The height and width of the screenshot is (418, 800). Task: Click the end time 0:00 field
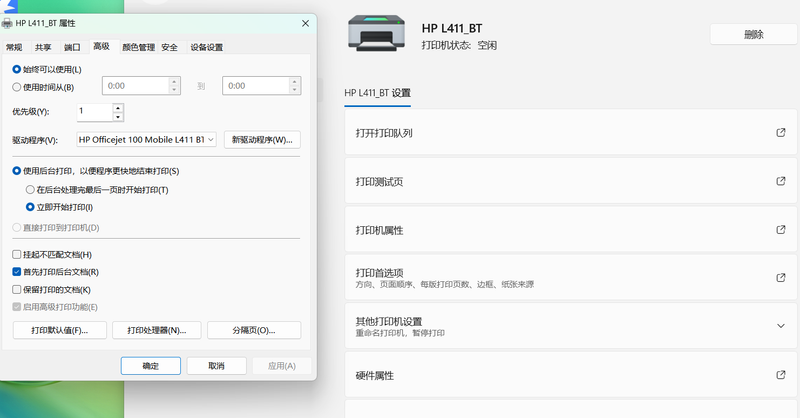pyautogui.click(x=256, y=86)
